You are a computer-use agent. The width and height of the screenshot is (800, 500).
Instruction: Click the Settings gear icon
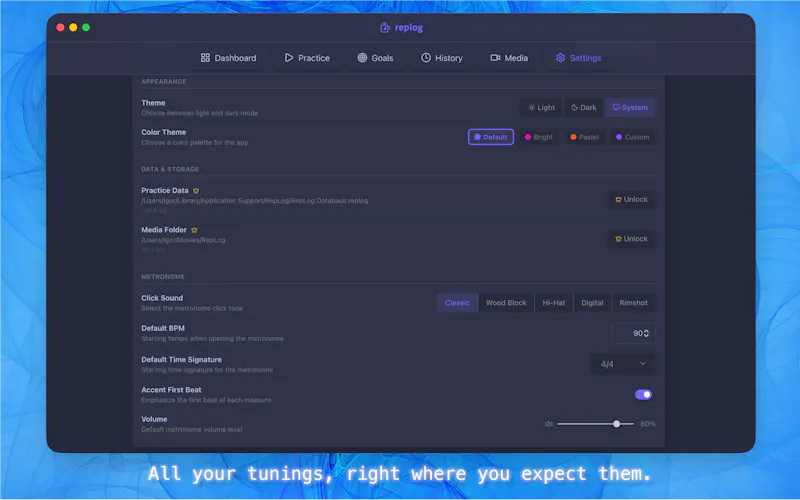pos(560,58)
